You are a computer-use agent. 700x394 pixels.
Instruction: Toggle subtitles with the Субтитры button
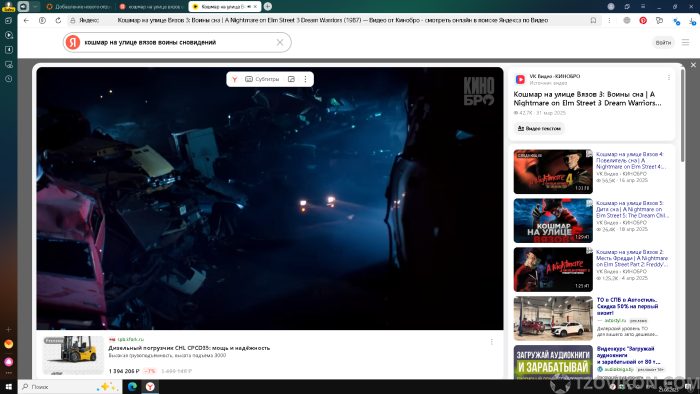pos(262,79)
